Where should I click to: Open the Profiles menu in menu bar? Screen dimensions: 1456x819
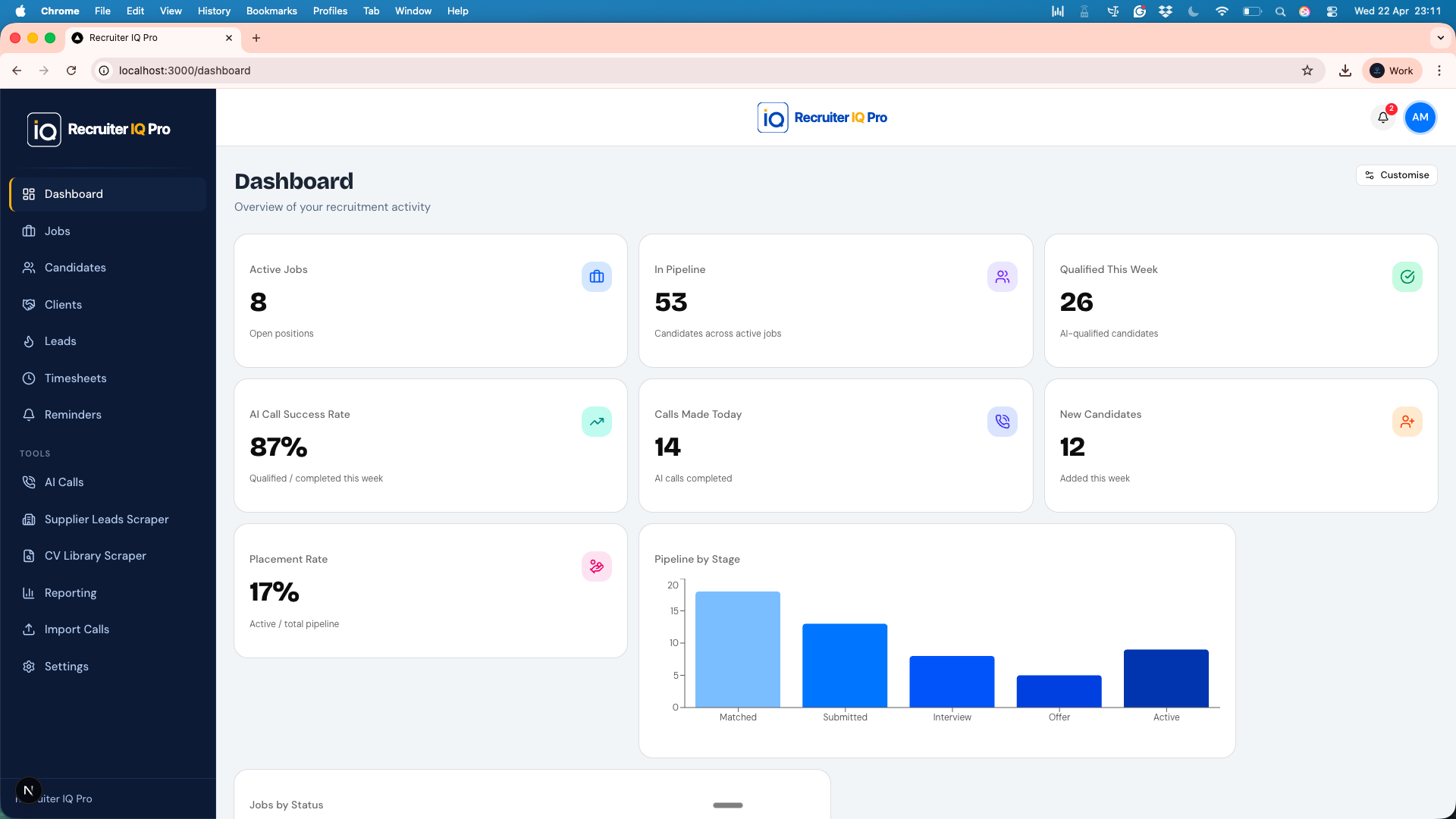pos(330,11)
